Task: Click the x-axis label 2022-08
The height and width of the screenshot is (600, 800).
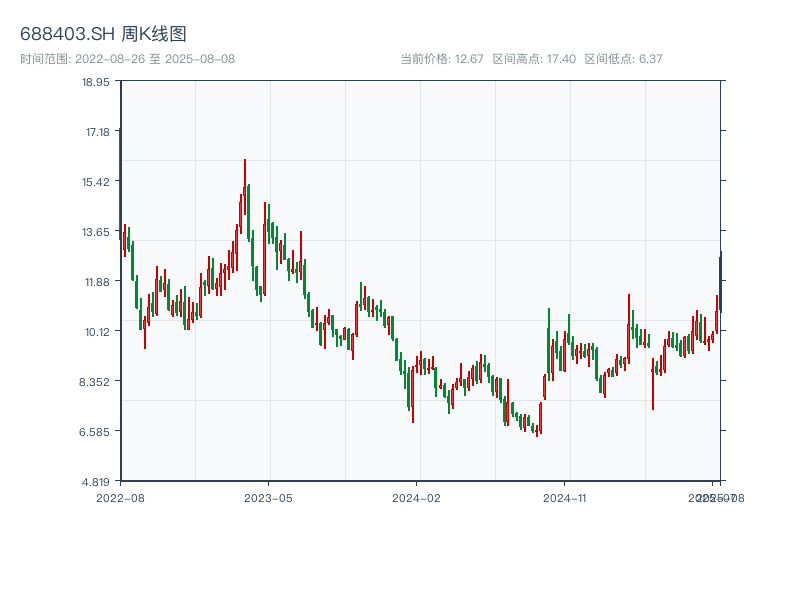Action: (120, 498)
